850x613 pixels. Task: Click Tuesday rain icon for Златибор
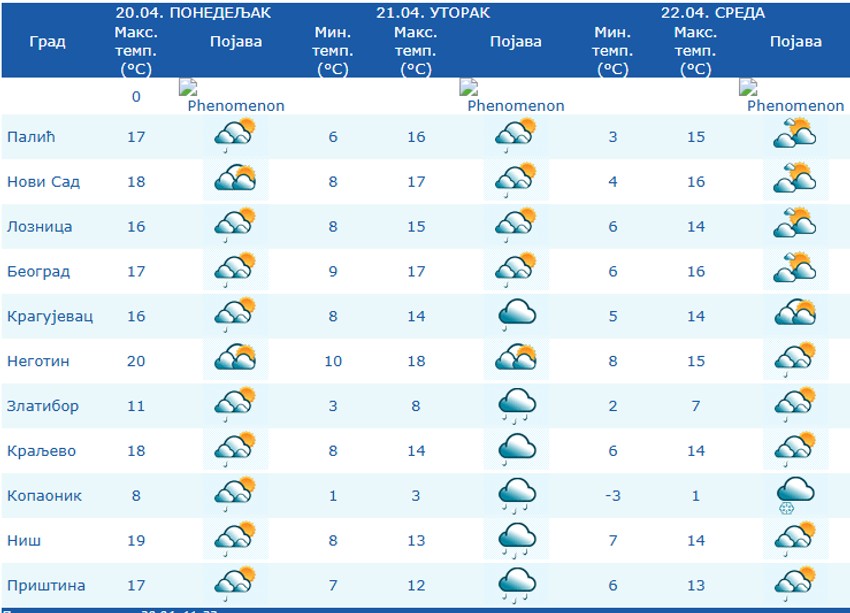[x=515, y=406]
